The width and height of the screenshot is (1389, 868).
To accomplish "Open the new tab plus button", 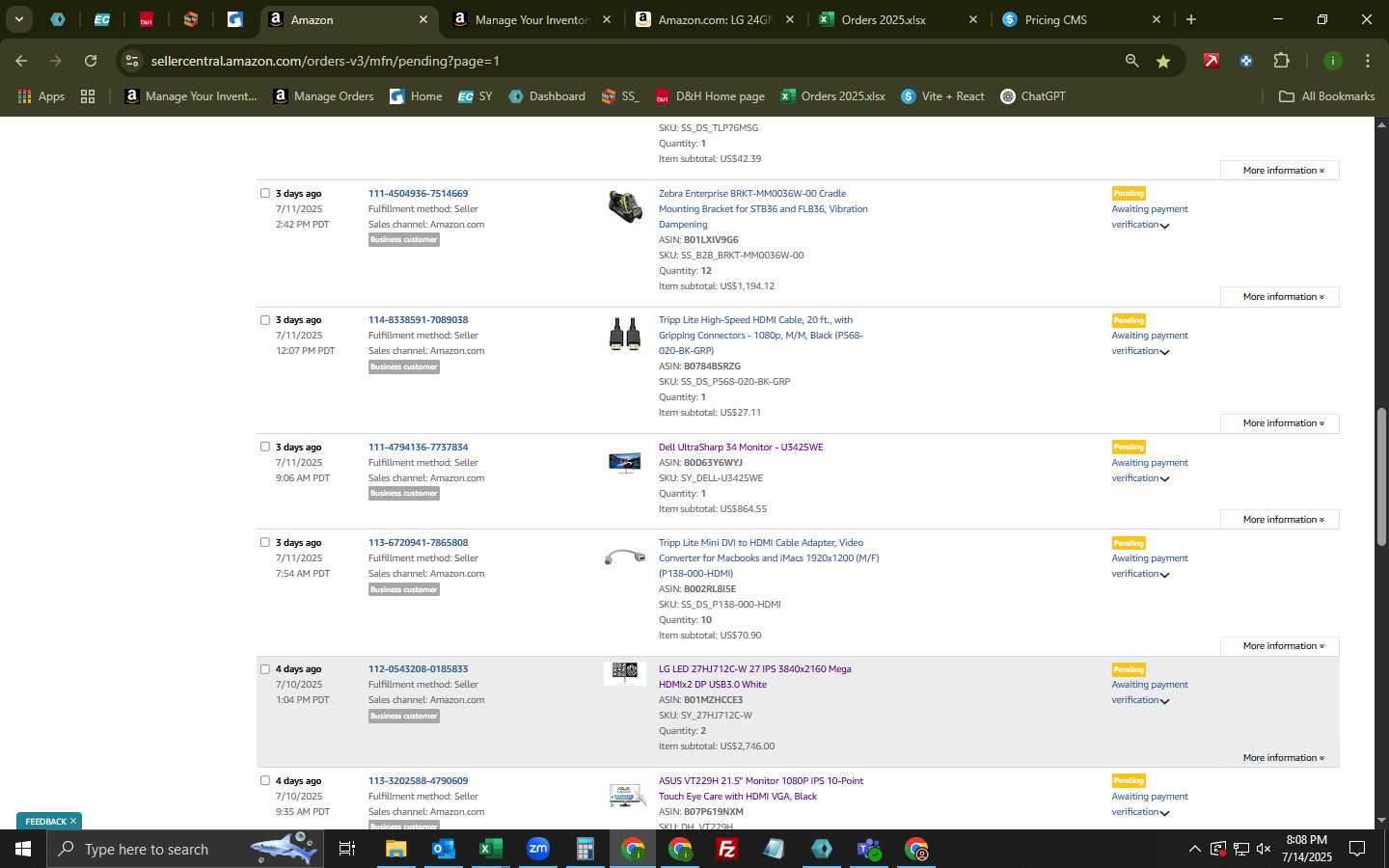I will pyautogui.click(x=1191, y=19).
